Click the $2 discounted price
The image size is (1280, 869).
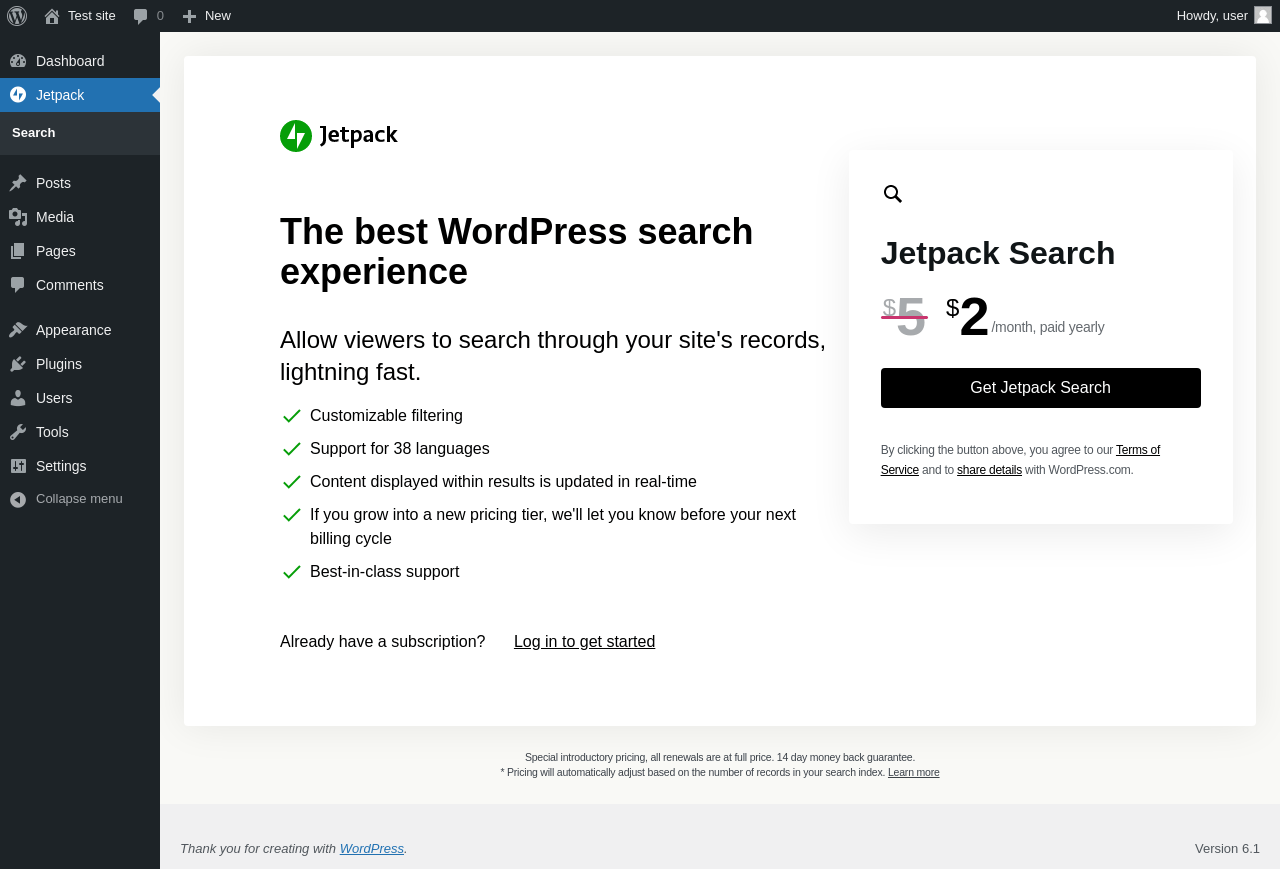click(x=967, y=317)
